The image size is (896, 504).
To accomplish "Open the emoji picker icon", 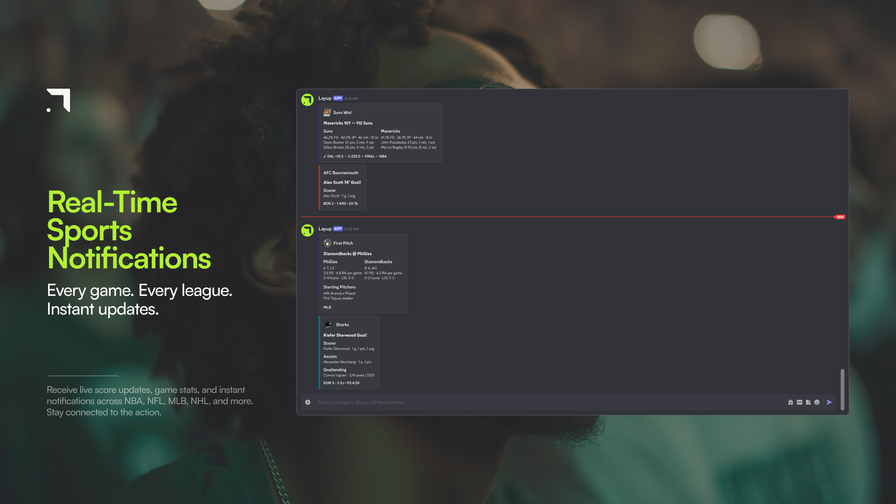I will (817, 402).
